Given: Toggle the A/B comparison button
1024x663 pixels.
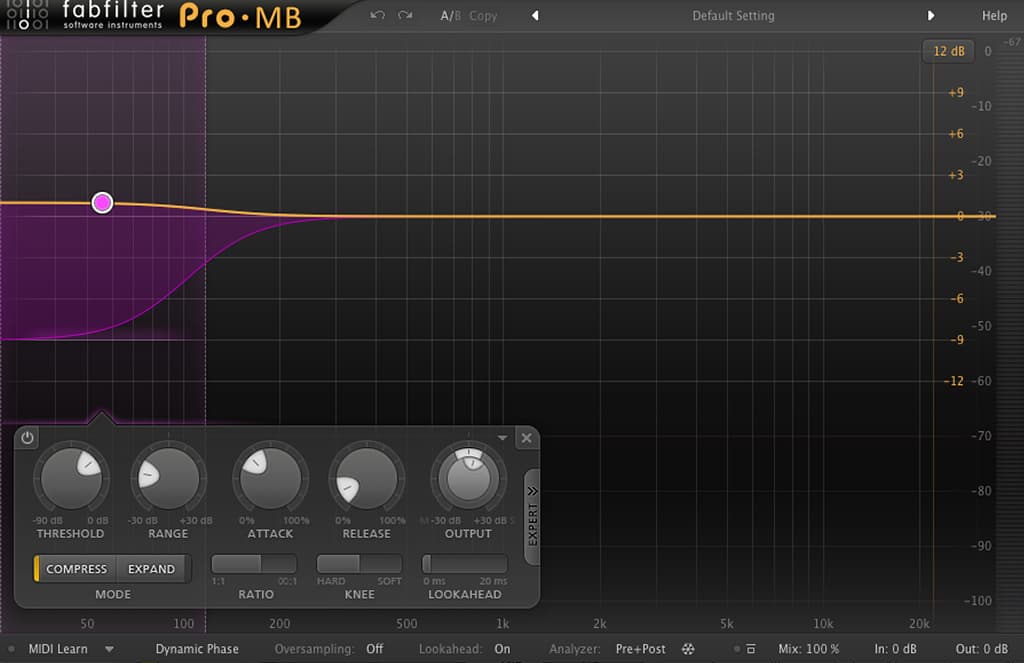Looking at the screenshot, I should [451, 16].
